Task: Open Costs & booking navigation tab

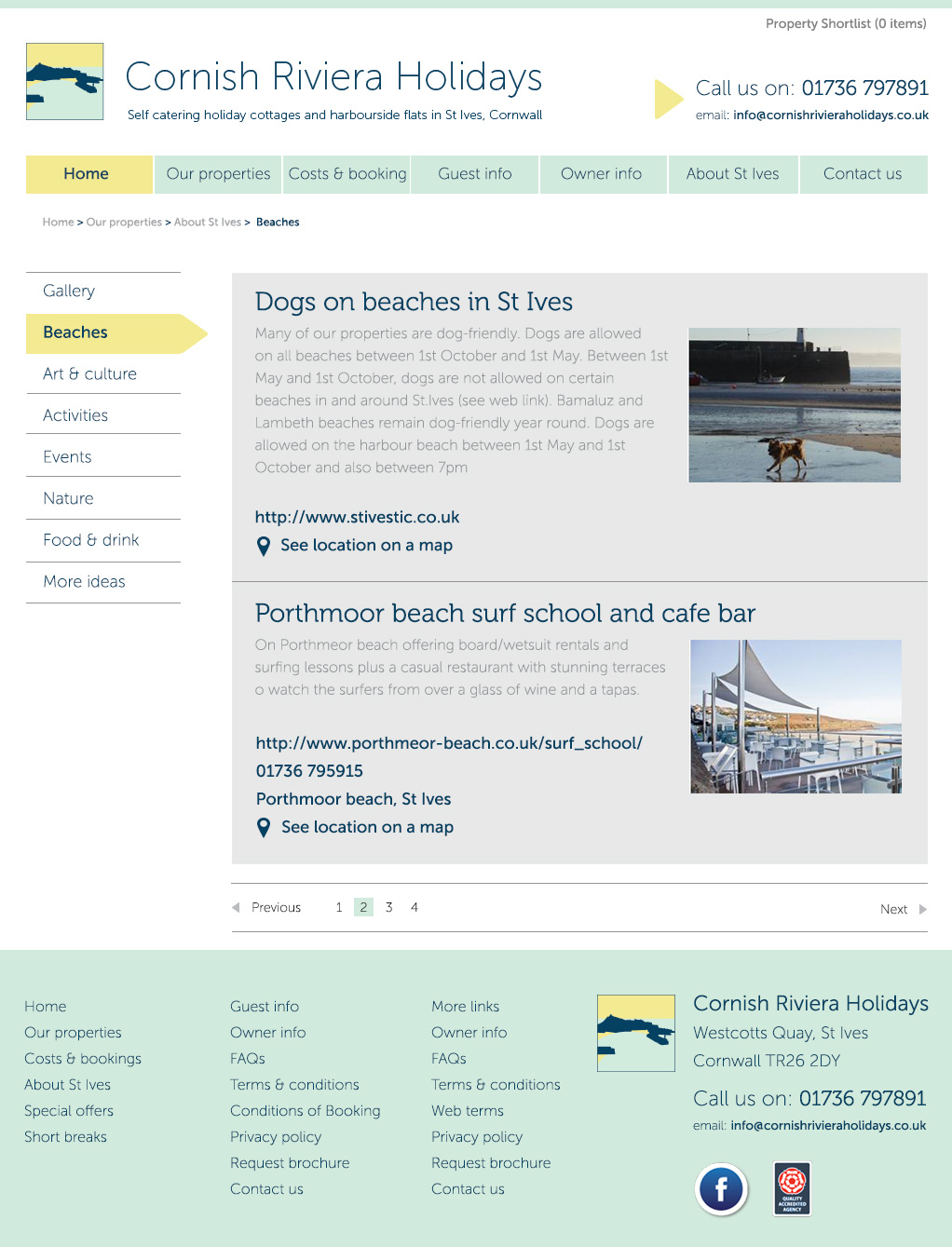Action: [347, 174]
